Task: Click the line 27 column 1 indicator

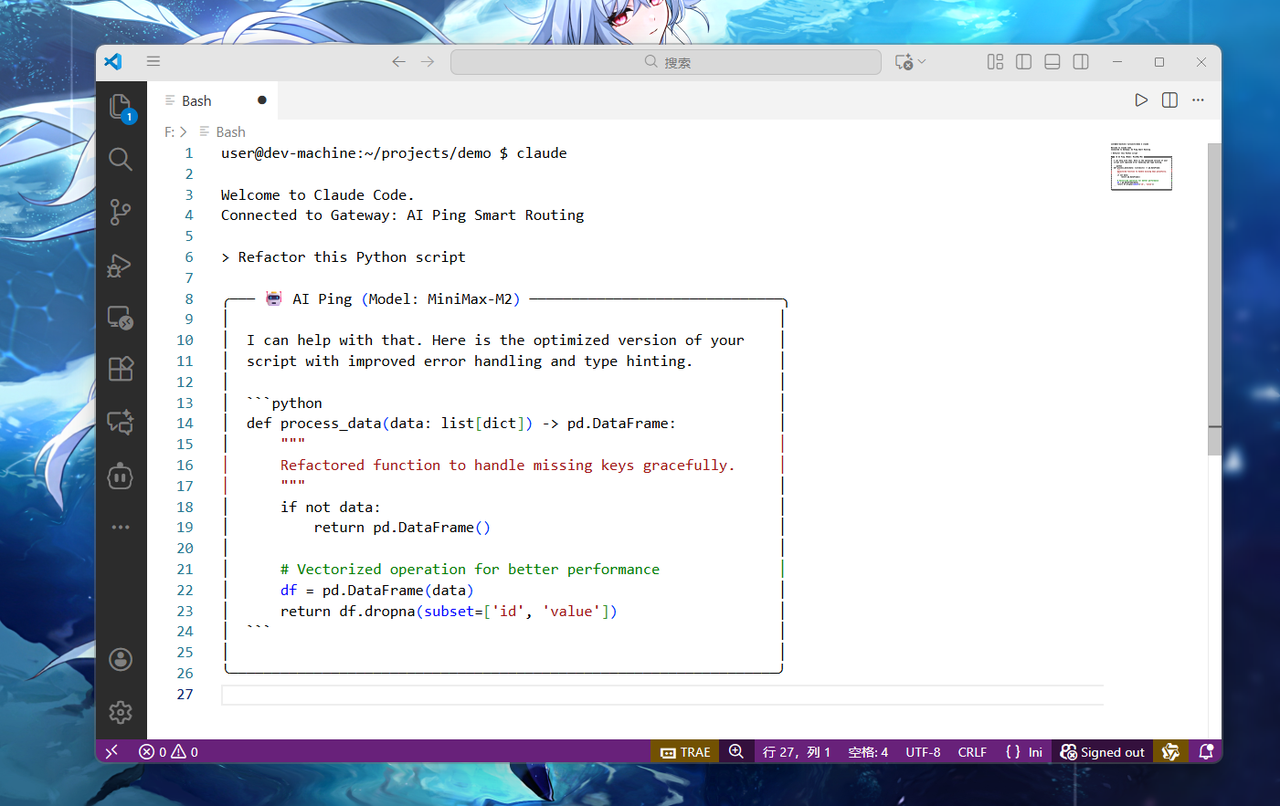Action: [797, 752]
